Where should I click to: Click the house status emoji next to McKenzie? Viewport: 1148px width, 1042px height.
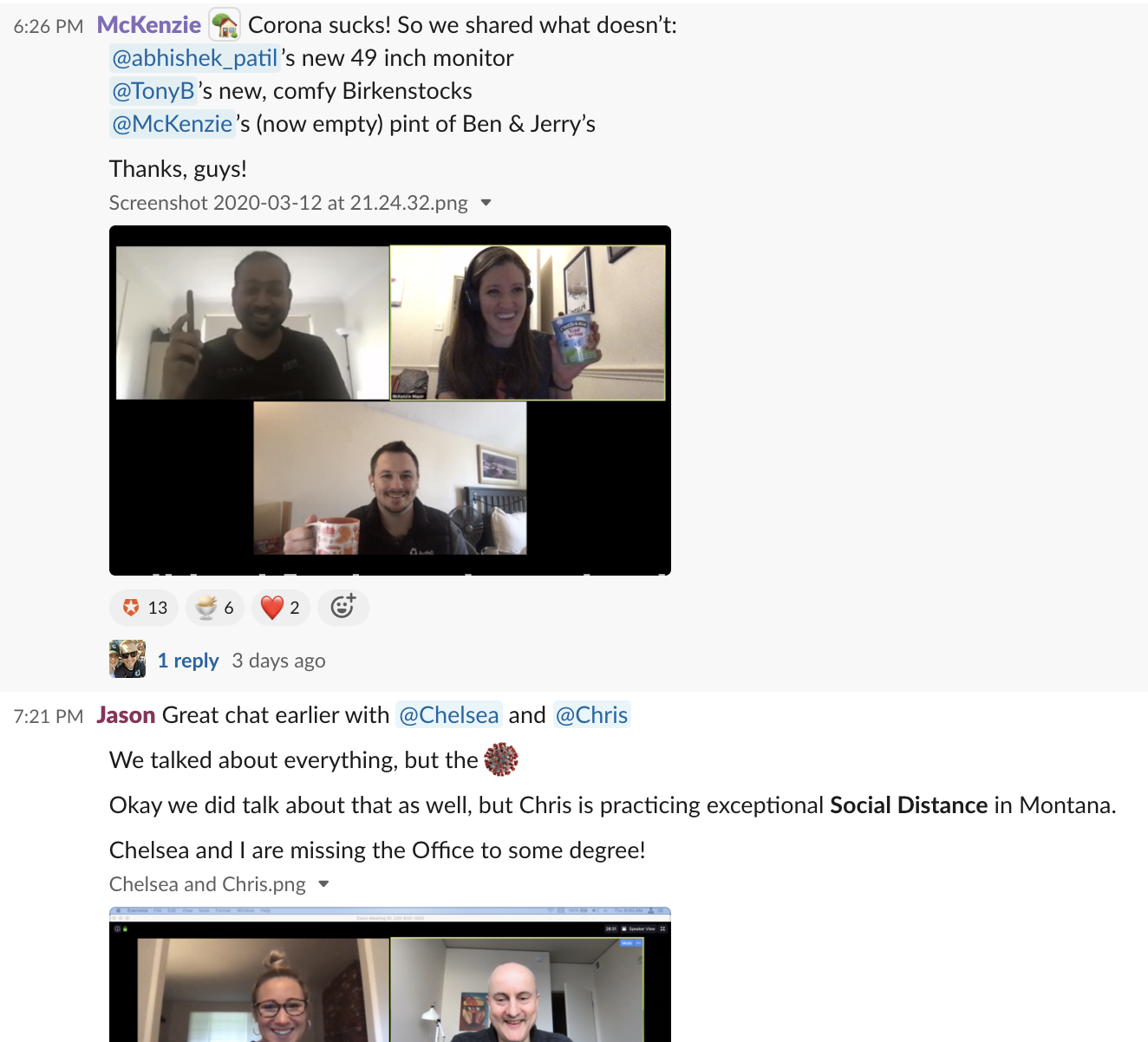(x=225, y=25)
